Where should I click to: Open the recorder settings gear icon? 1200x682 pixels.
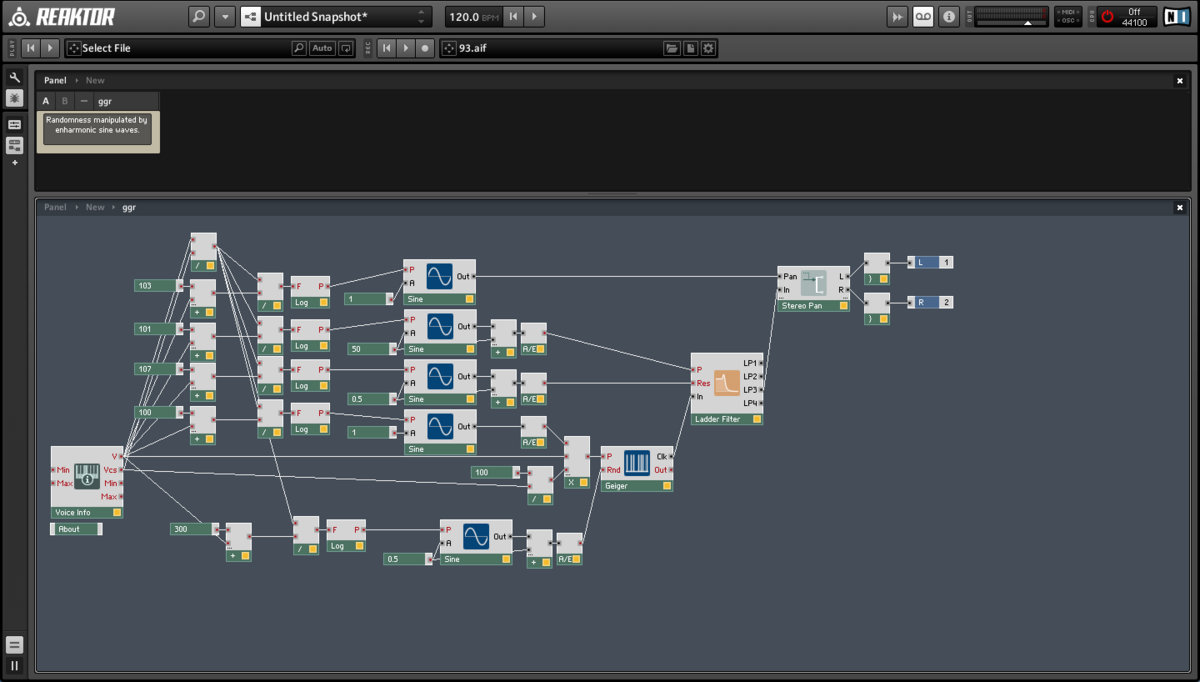tap(708, 48)
